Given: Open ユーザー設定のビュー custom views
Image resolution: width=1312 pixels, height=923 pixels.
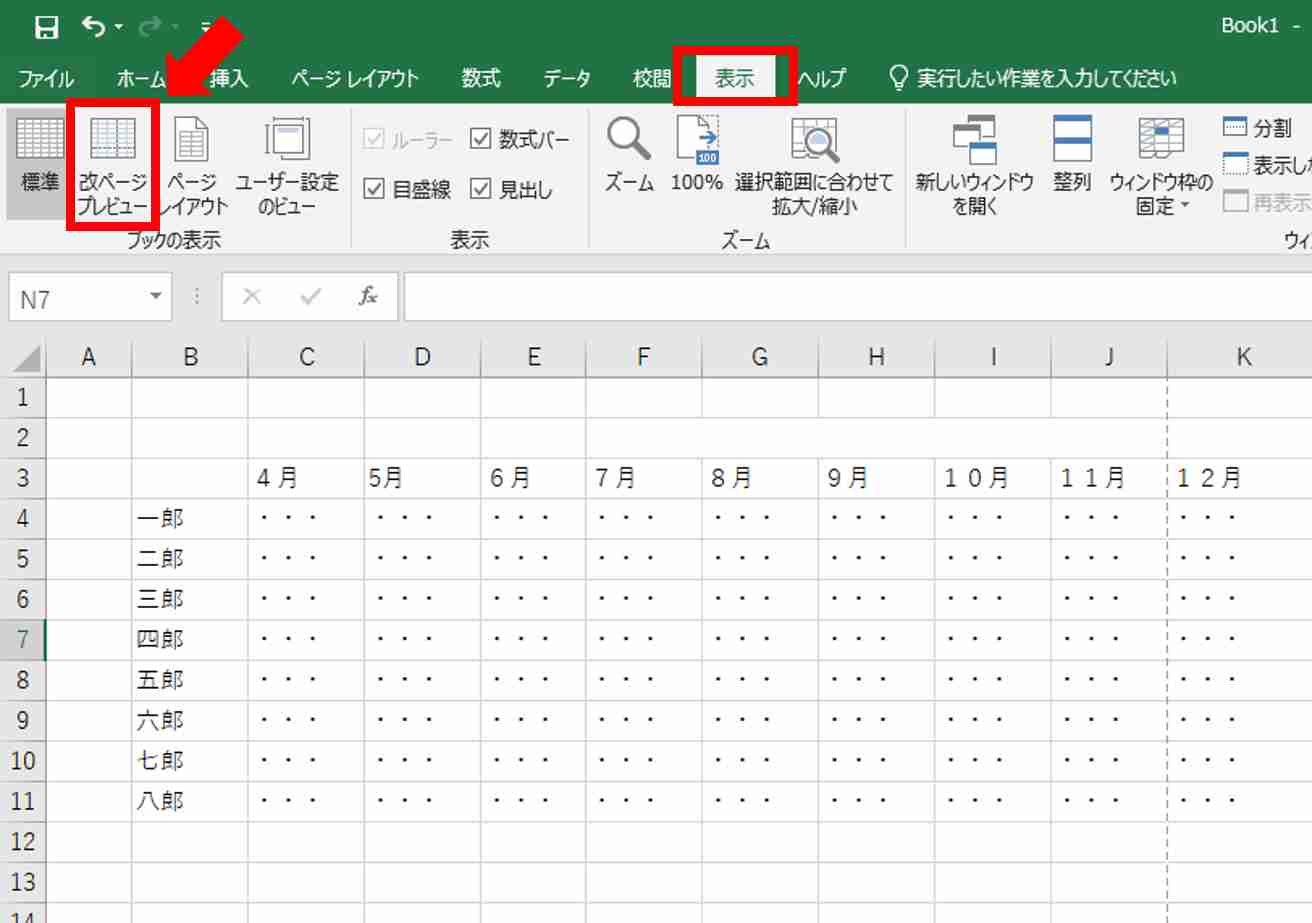Looking at the screenshot, I should point(287,164).
